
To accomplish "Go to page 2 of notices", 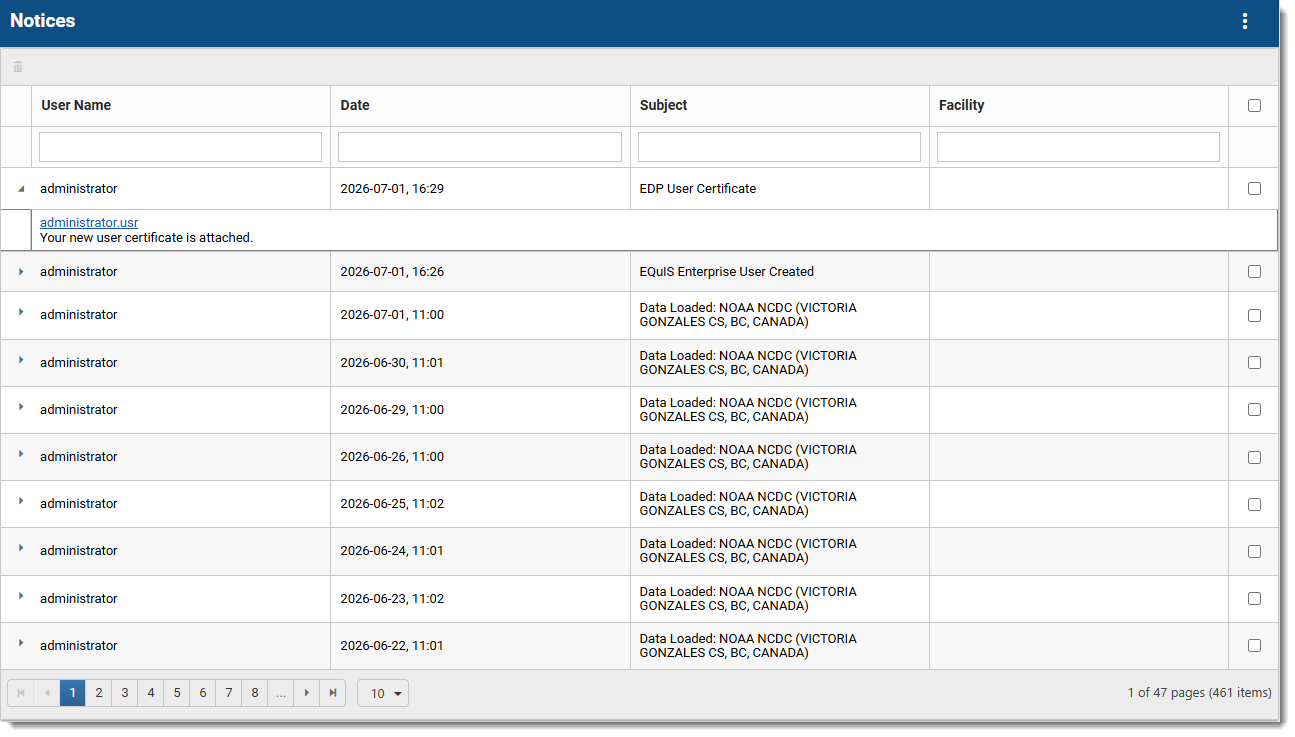I will pos(99,693).
